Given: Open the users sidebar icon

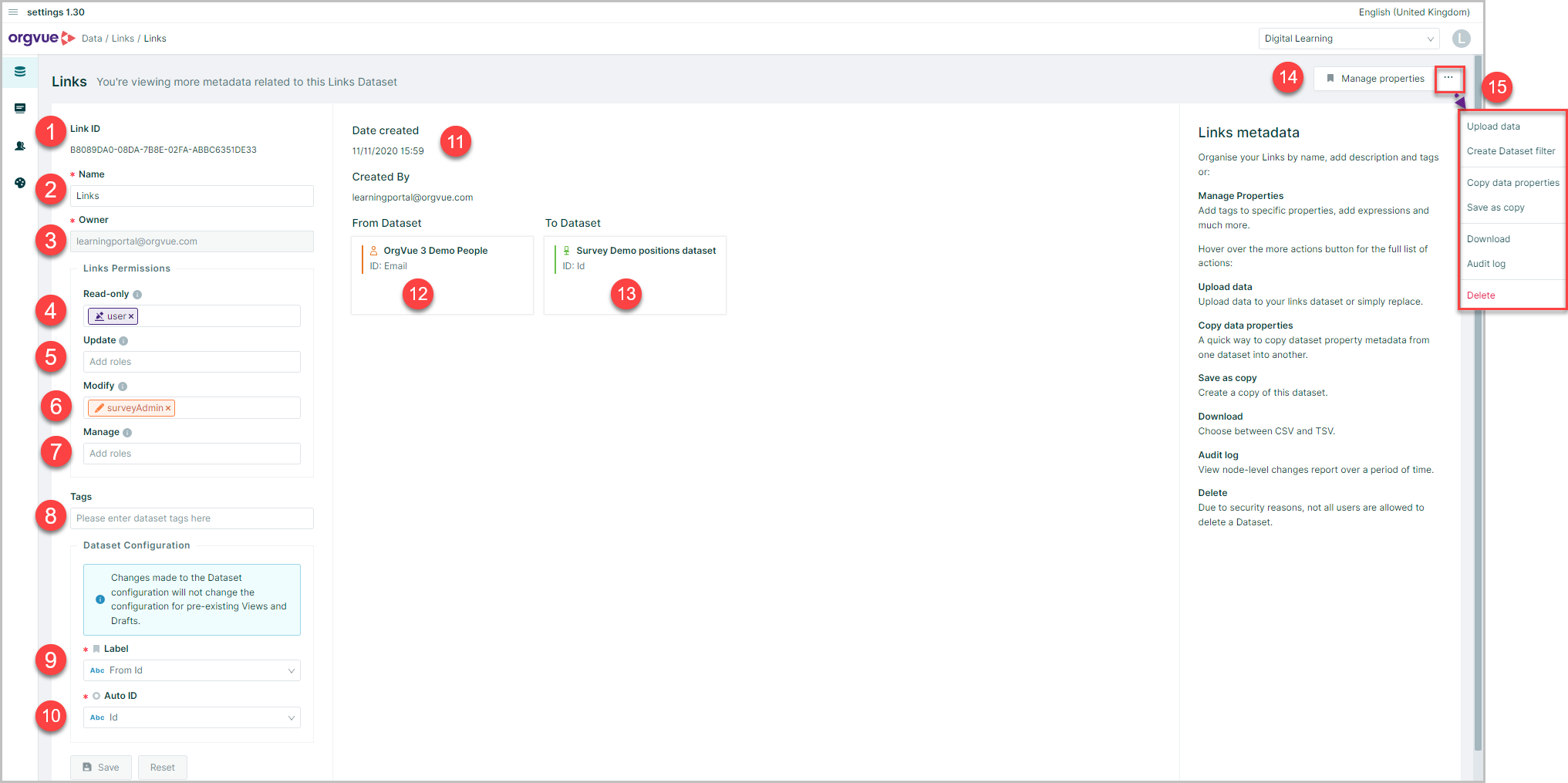Looking at the screenshot, I should (x=20, y=146).
